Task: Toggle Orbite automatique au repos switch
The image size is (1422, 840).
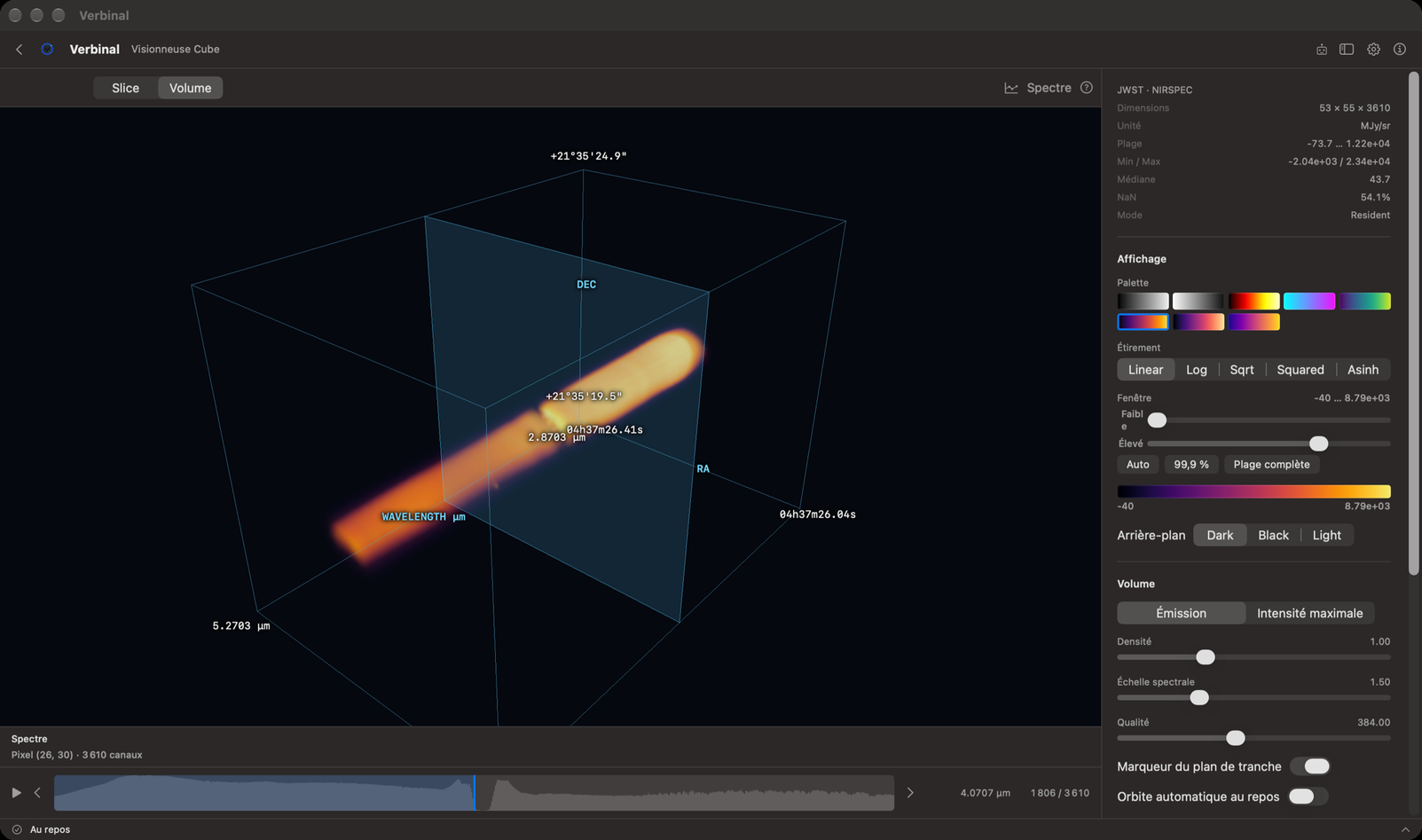Action: tap(1308, 797)
